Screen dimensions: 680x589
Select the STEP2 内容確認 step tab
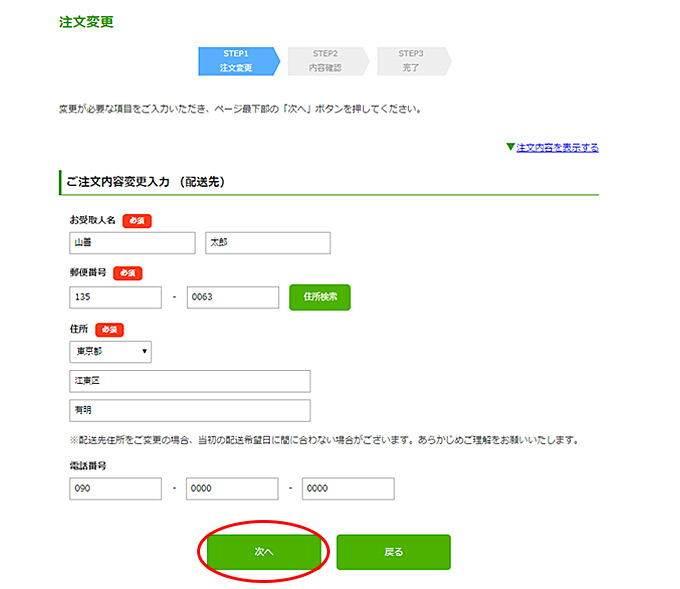click(x=325, y=61)
